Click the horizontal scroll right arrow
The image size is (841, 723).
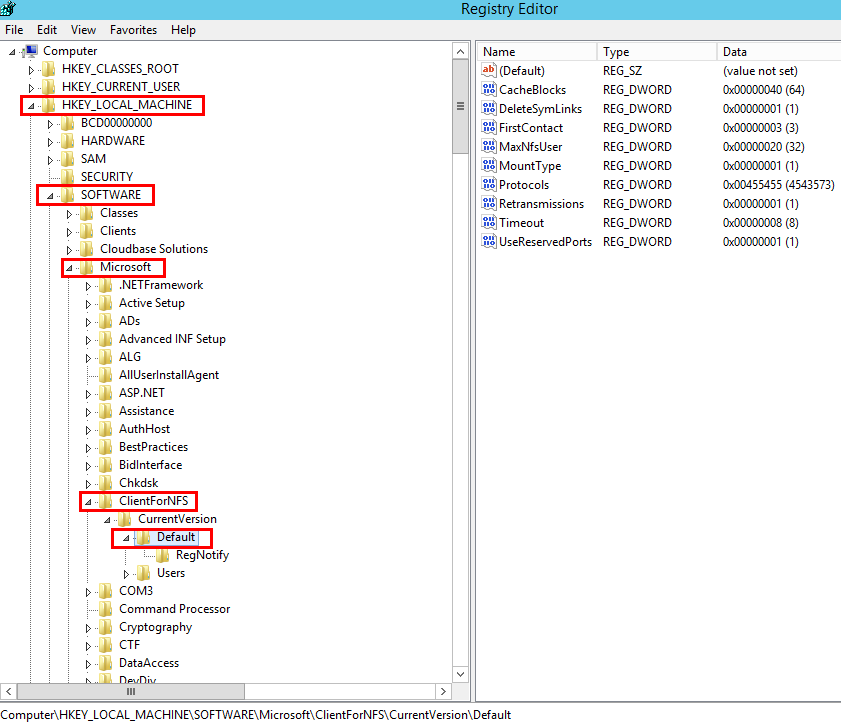tap(443, 691)
